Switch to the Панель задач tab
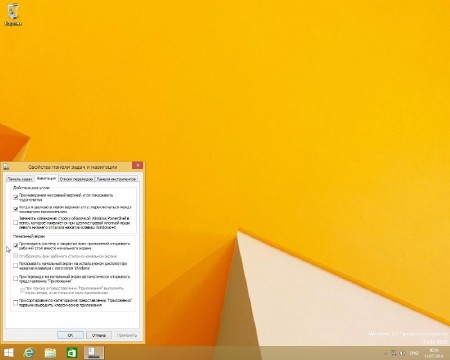 click(20, 179)
